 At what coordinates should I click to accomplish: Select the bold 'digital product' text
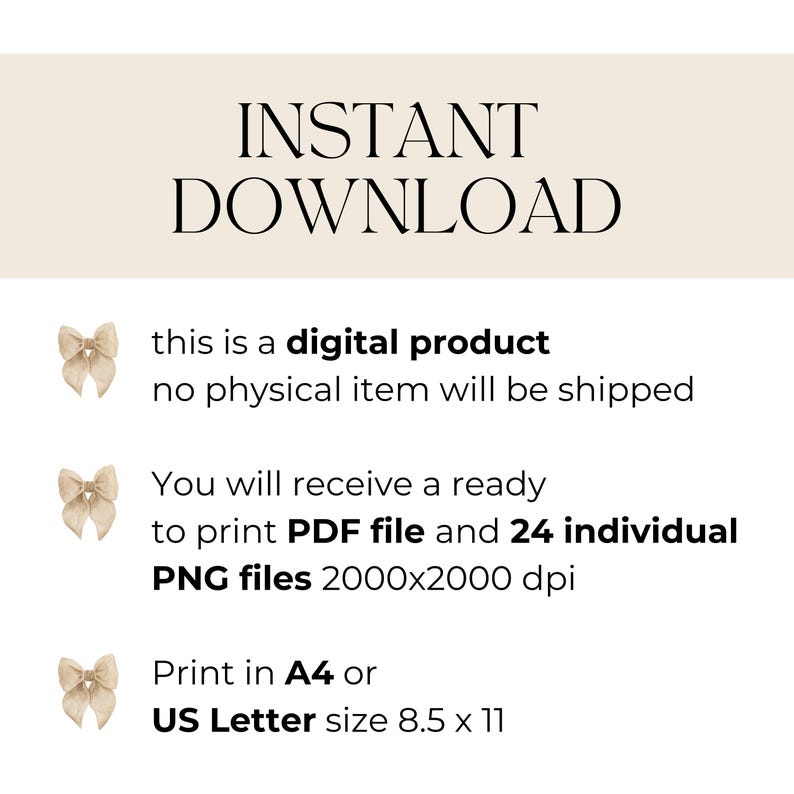click(x=418, y=344)
